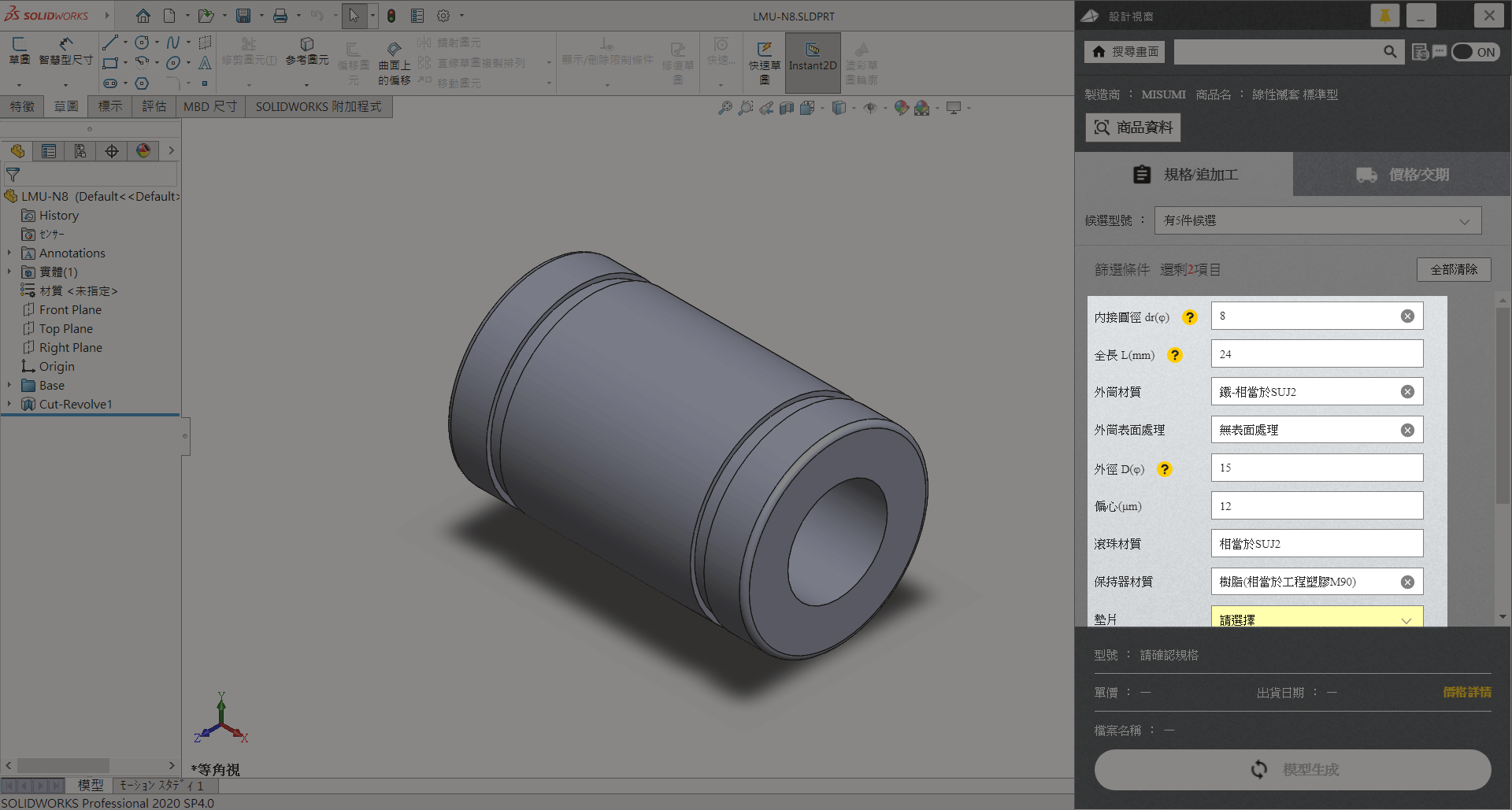Open the PropertyManager tab icon
Viewport: 1512px width, 810px height.
pyautogui.click(x=49, y=151)
